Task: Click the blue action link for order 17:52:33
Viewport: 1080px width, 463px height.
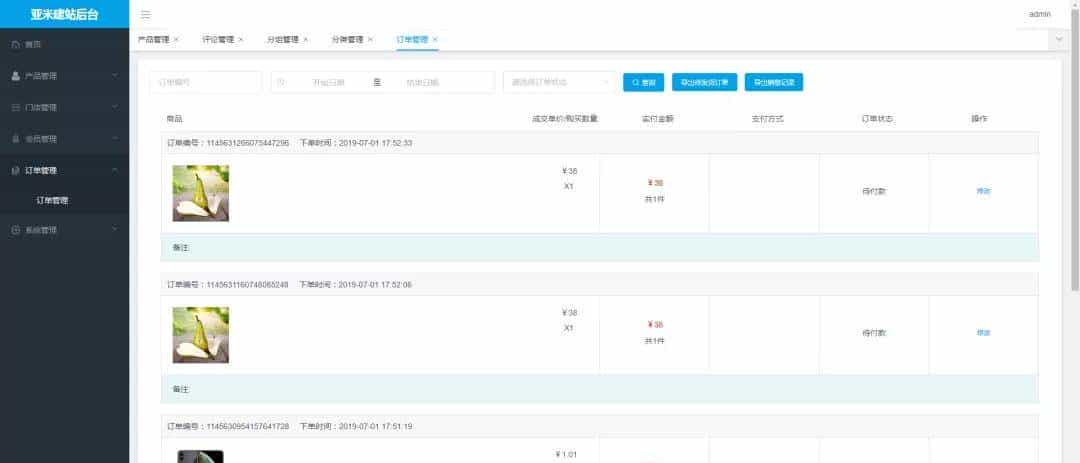Action: point(984,191)
